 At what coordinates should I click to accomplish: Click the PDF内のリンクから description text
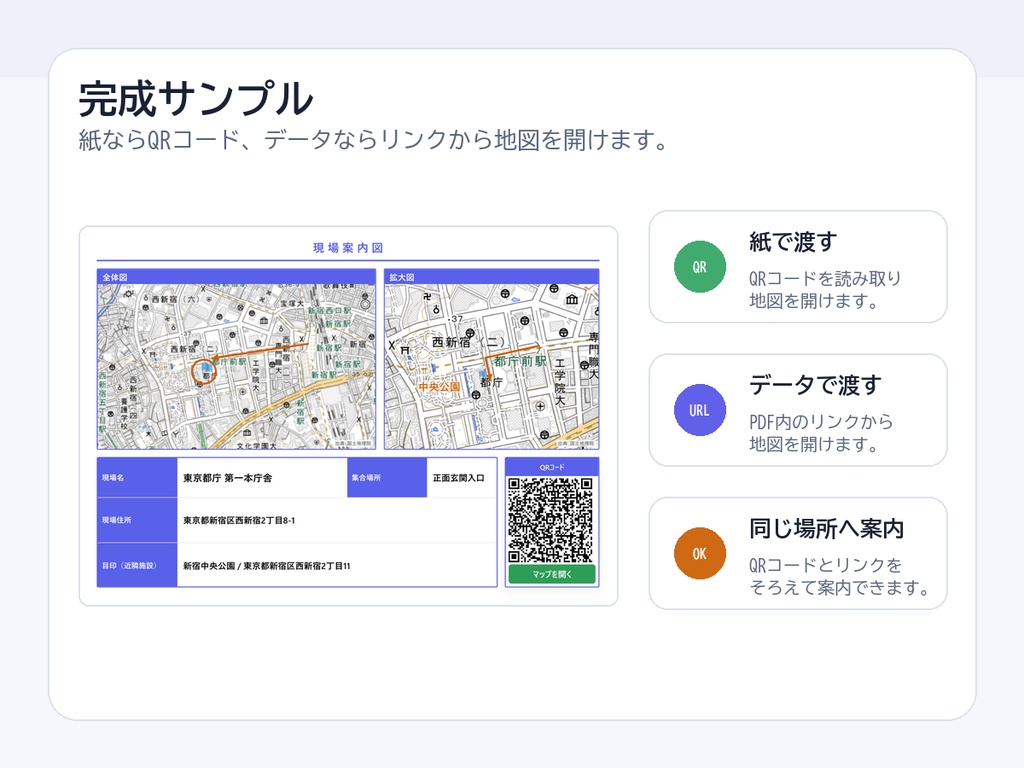click(821, 422)
